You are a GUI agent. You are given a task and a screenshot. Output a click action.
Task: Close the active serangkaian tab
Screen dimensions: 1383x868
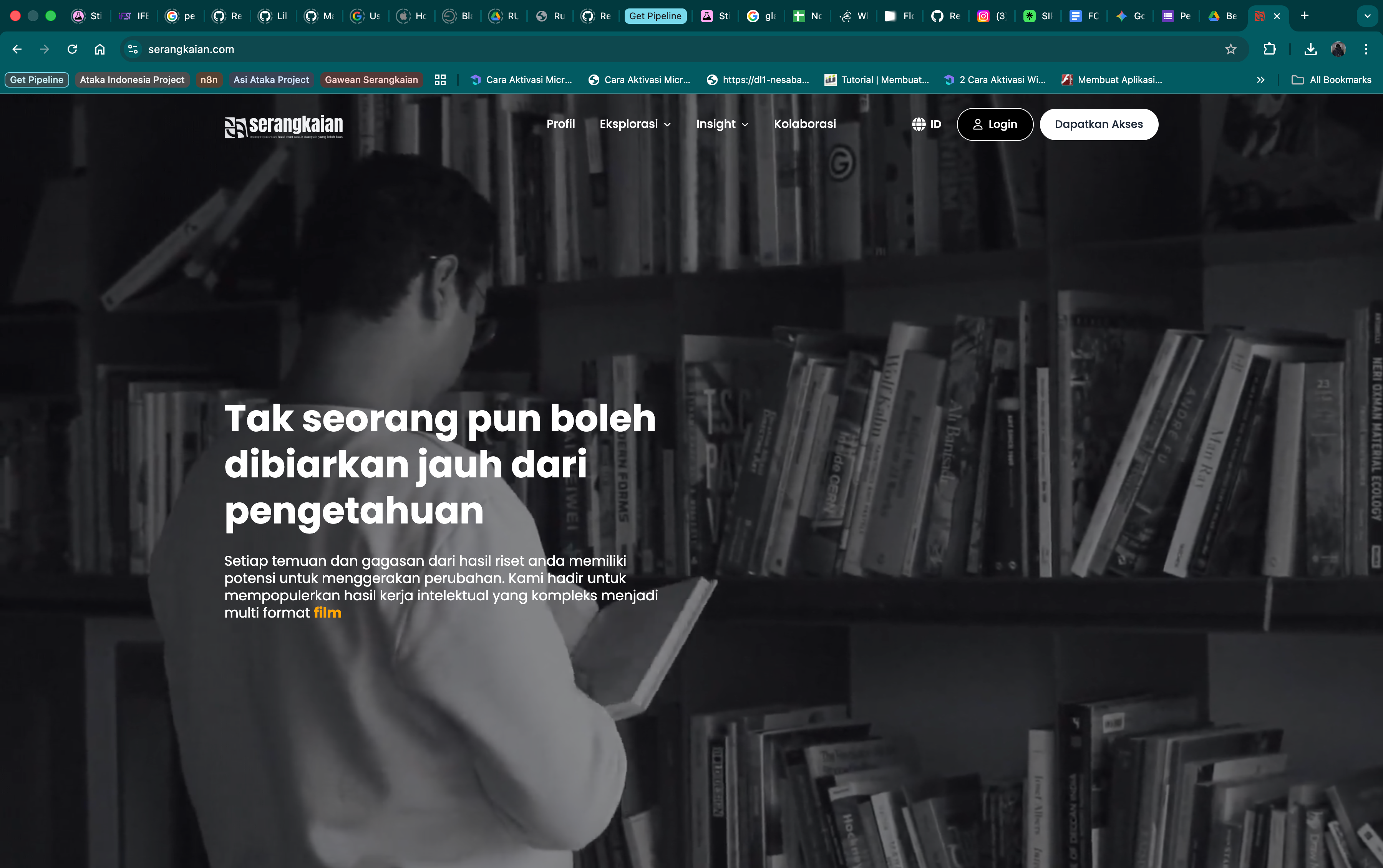pyautogui.click(x=1277, y=16)
